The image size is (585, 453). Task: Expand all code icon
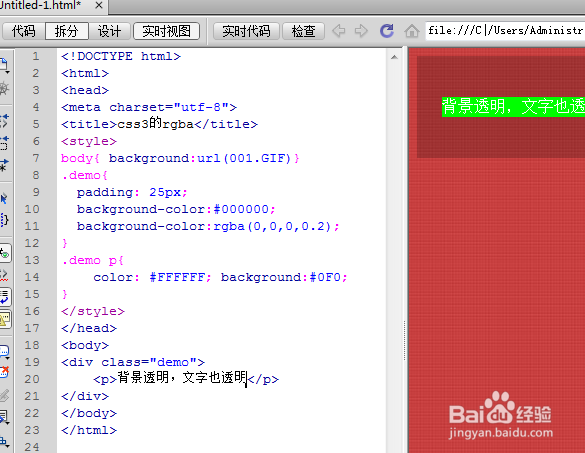[x=4, y=164]
